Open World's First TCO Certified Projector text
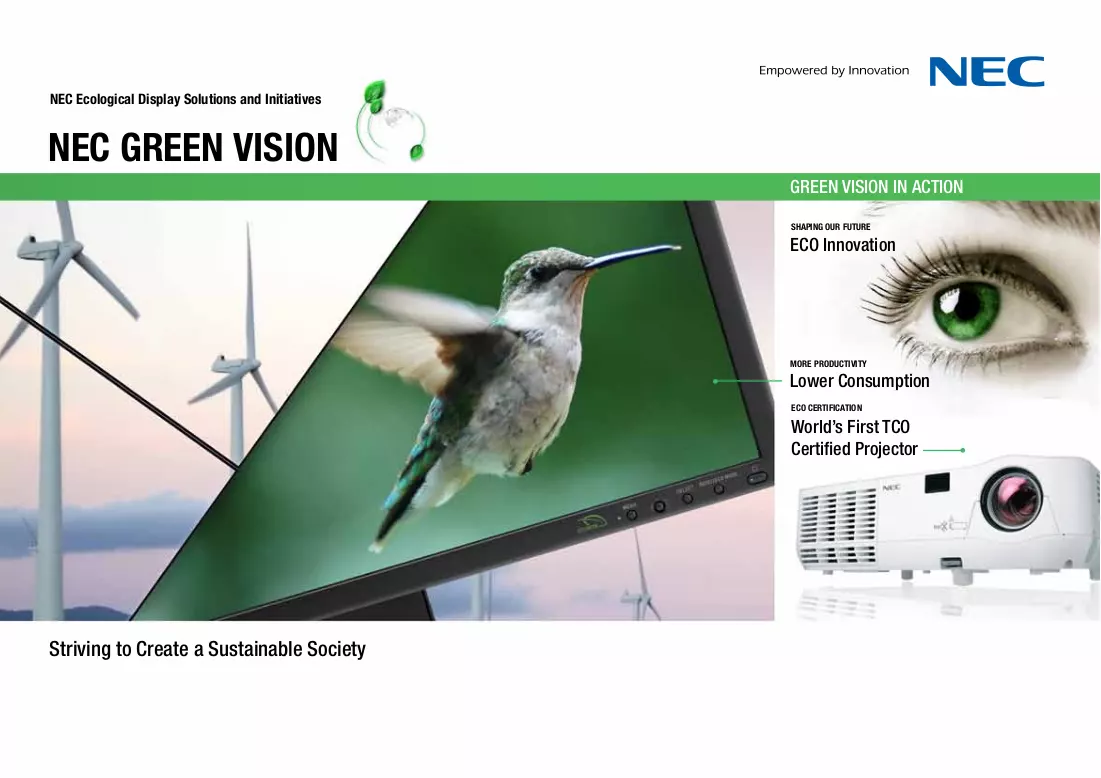The image size is (1101, 778). pyautogui.click(x=855, y=437)
